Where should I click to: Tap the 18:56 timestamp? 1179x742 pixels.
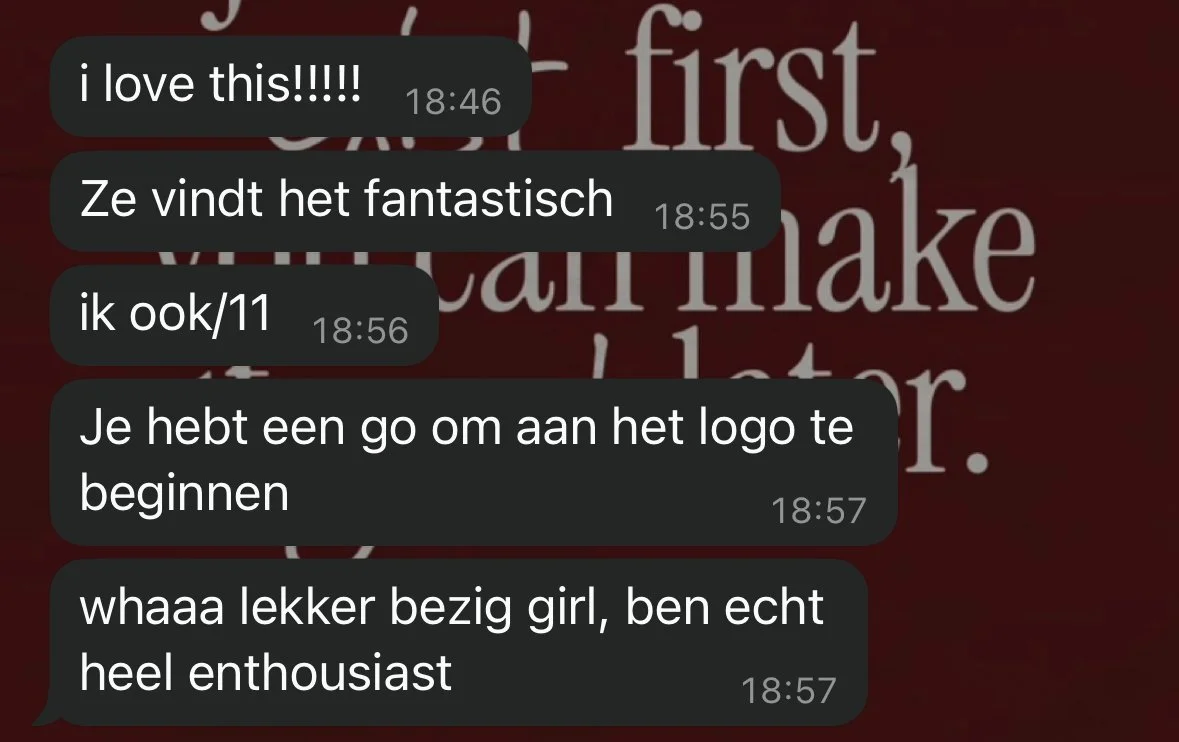360,331
